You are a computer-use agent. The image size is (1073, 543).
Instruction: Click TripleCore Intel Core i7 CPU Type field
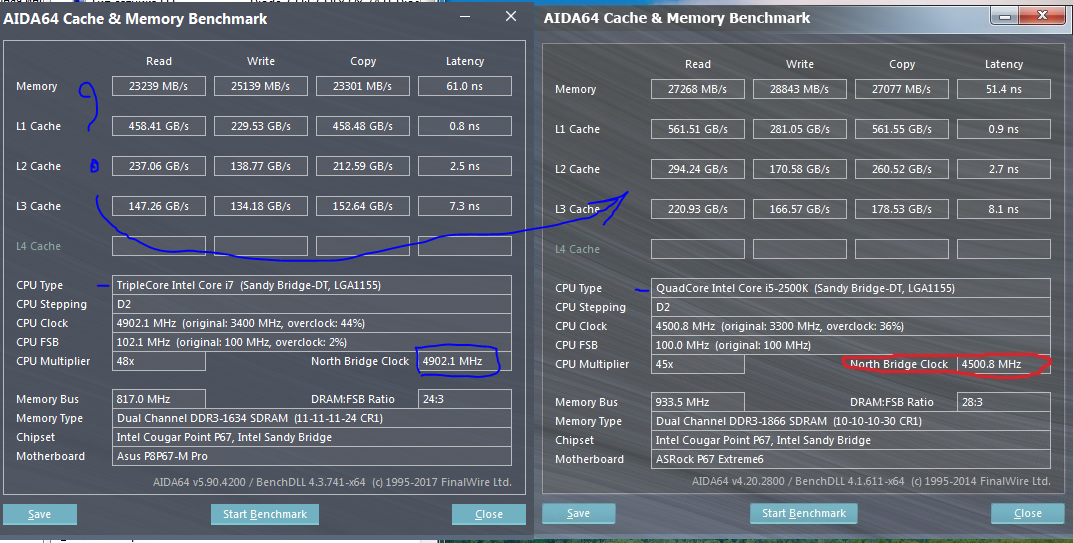(x=311, y=285)
